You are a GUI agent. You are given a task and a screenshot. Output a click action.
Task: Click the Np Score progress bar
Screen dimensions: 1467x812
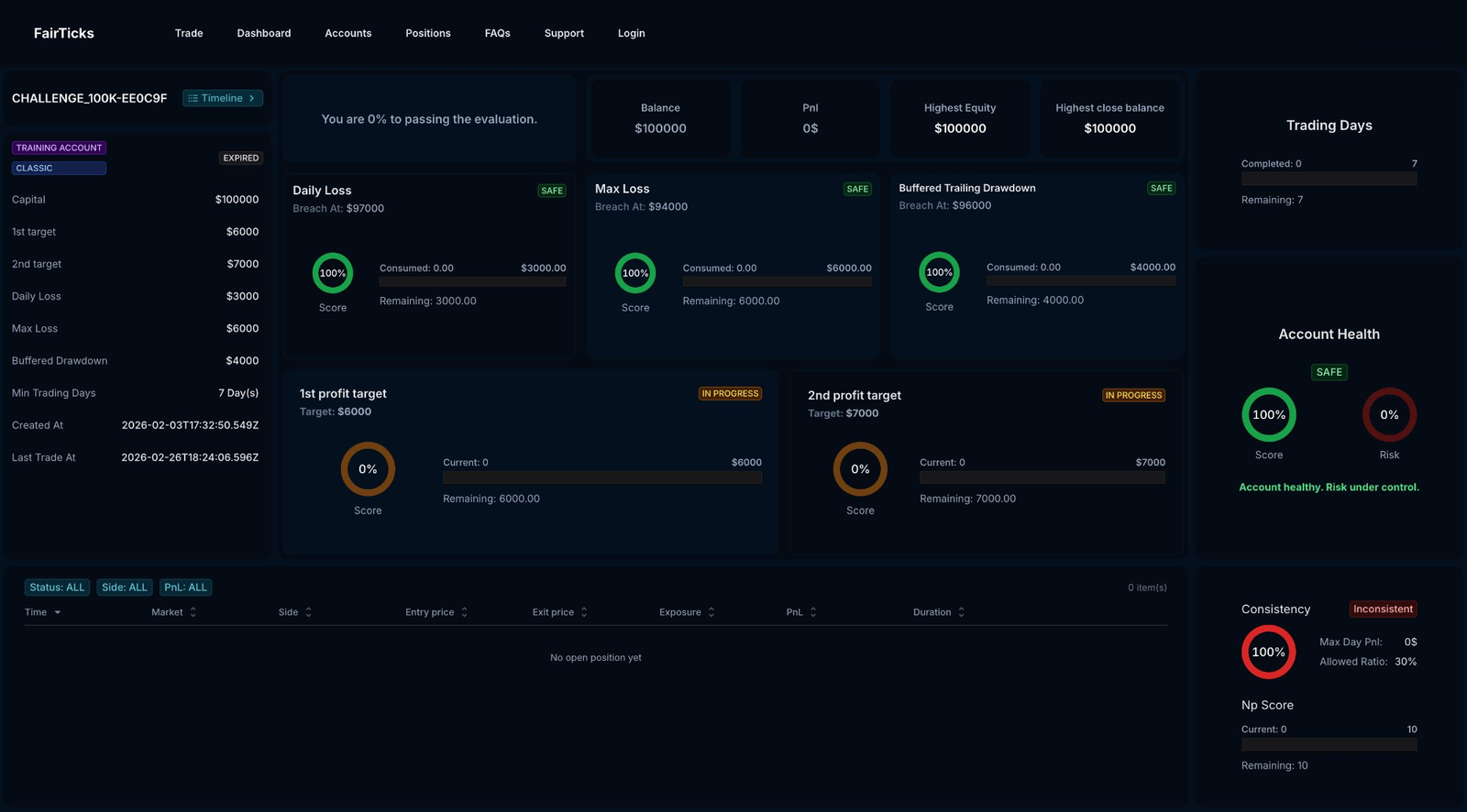[x=1329, y=745]
